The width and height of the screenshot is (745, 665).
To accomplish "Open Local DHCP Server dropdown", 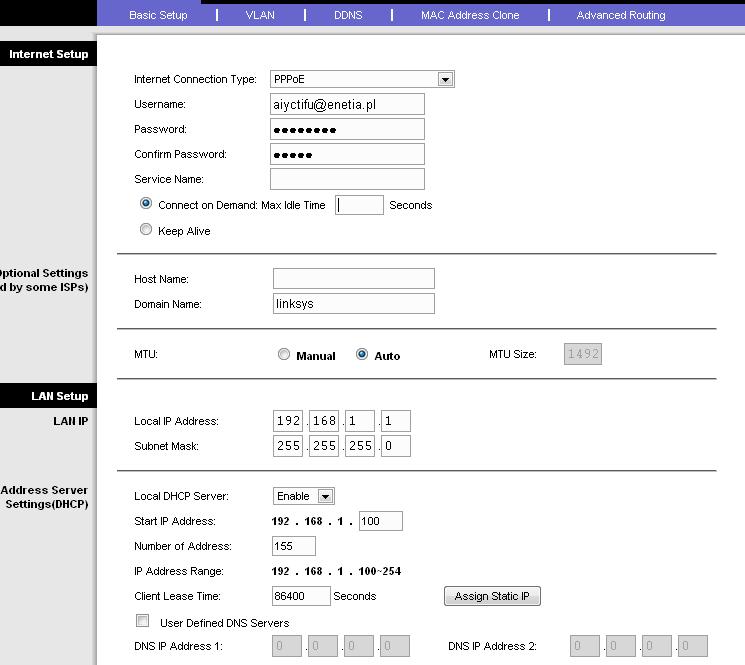I will [304, 496].
